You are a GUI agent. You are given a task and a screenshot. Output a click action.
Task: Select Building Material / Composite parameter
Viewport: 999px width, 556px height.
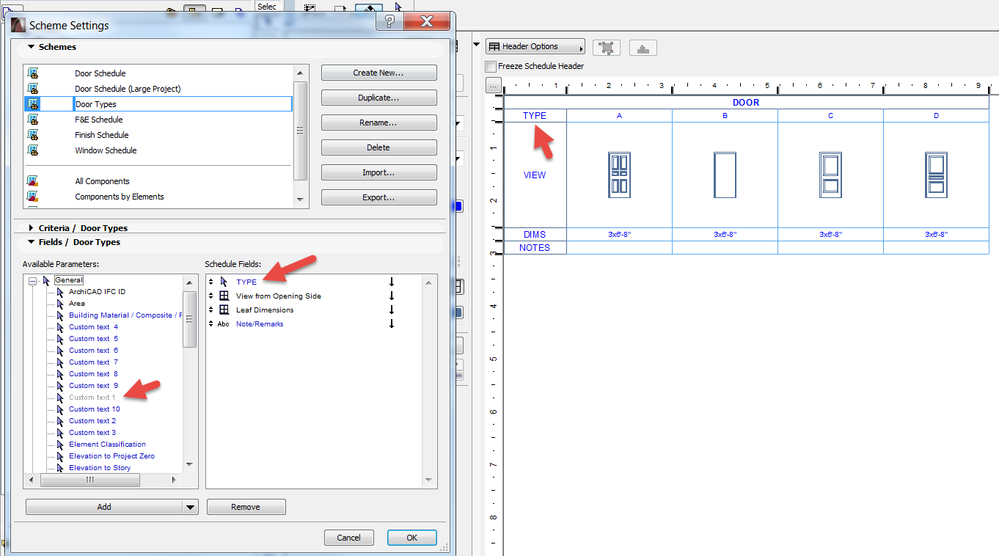click(125, 315)
